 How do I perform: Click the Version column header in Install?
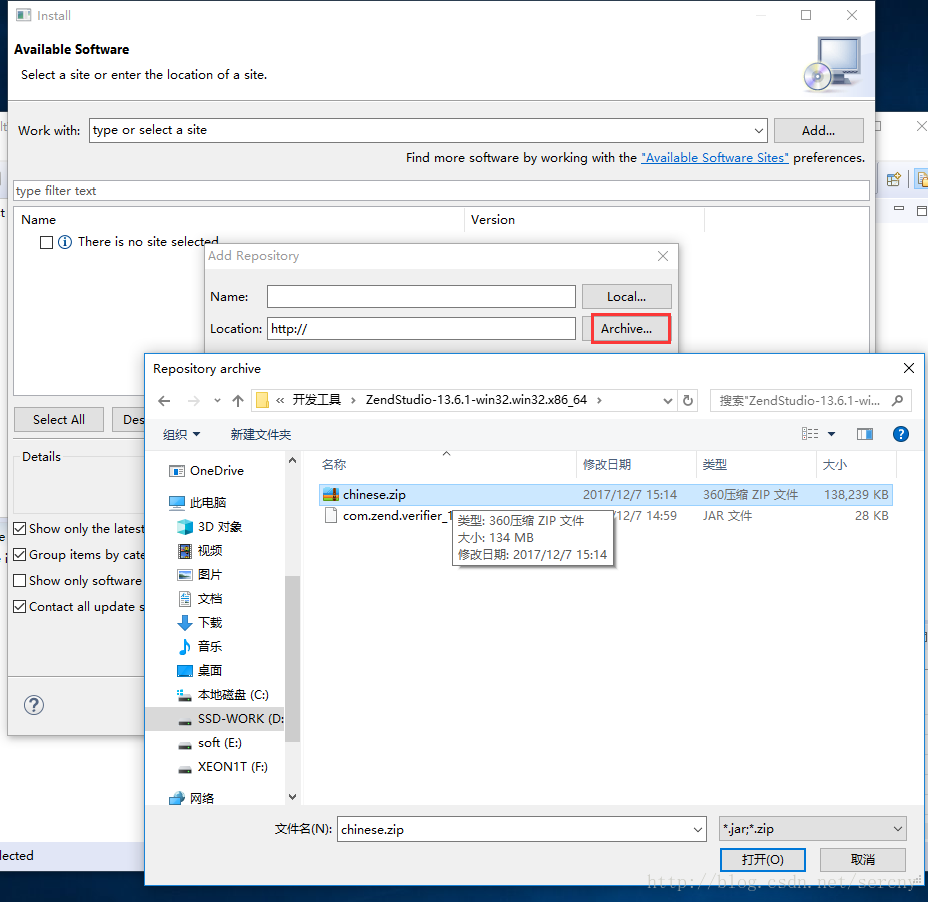click(492, 220)
